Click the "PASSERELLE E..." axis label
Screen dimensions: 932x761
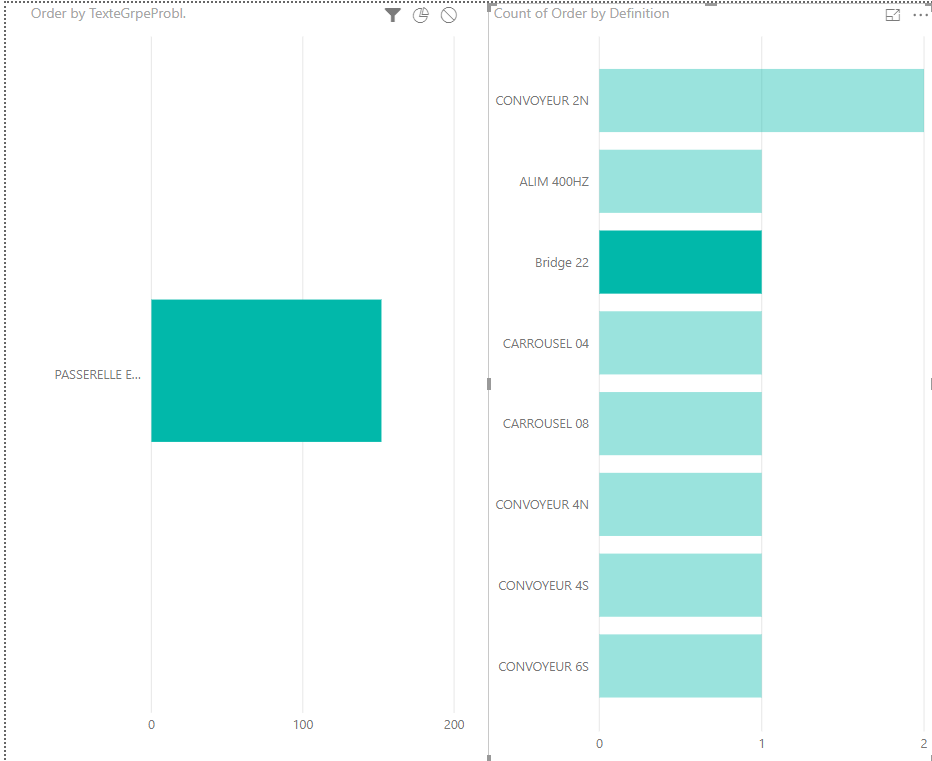97,375
